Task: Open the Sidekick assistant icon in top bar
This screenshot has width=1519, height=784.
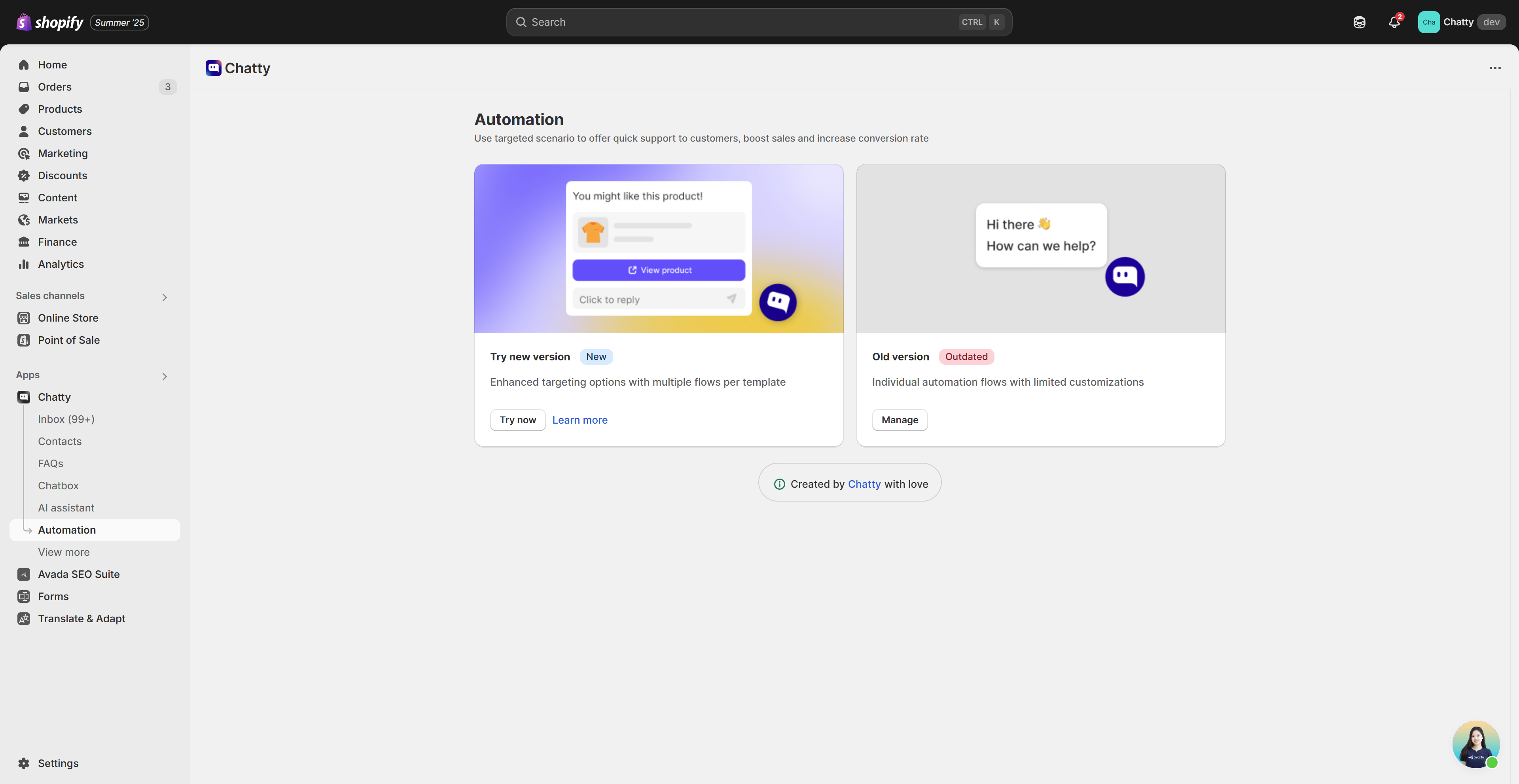Action: pyautogui.click(x=1359, y=23)
